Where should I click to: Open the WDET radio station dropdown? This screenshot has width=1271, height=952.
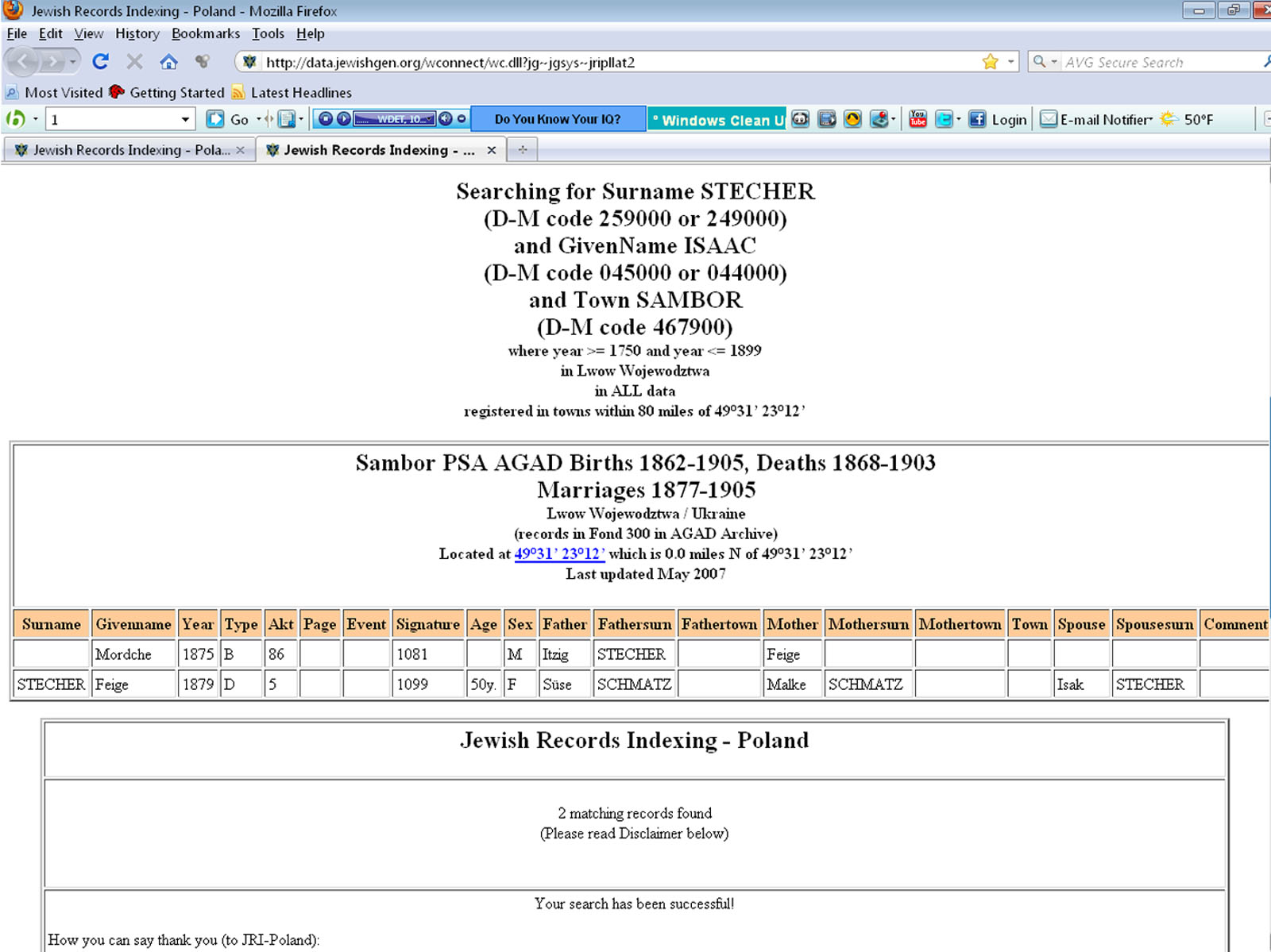(395, 119)
